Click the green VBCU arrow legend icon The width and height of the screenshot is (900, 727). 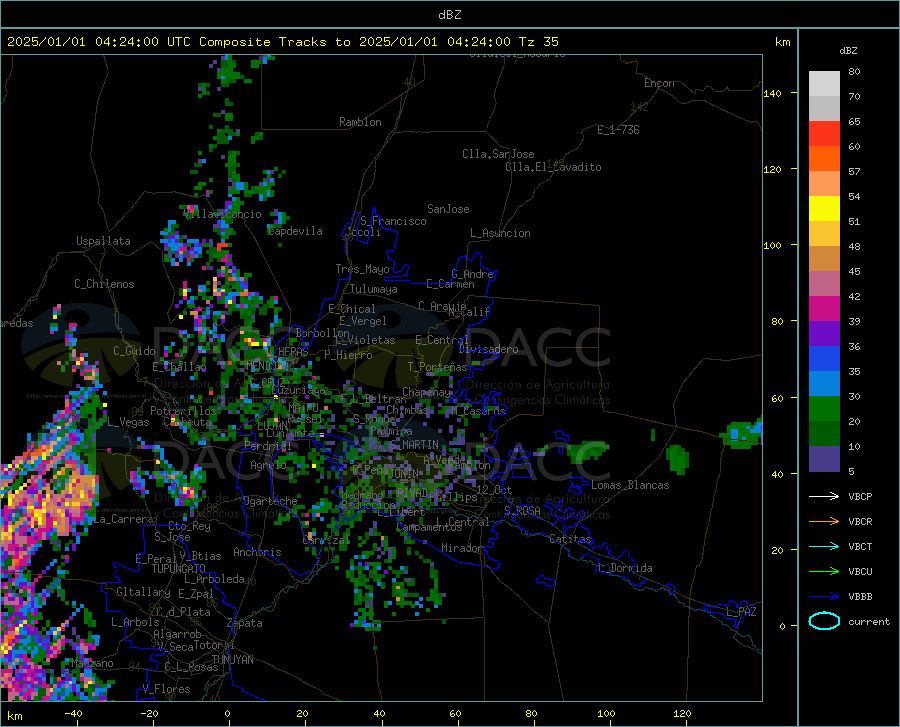click(x=824, y=571)
